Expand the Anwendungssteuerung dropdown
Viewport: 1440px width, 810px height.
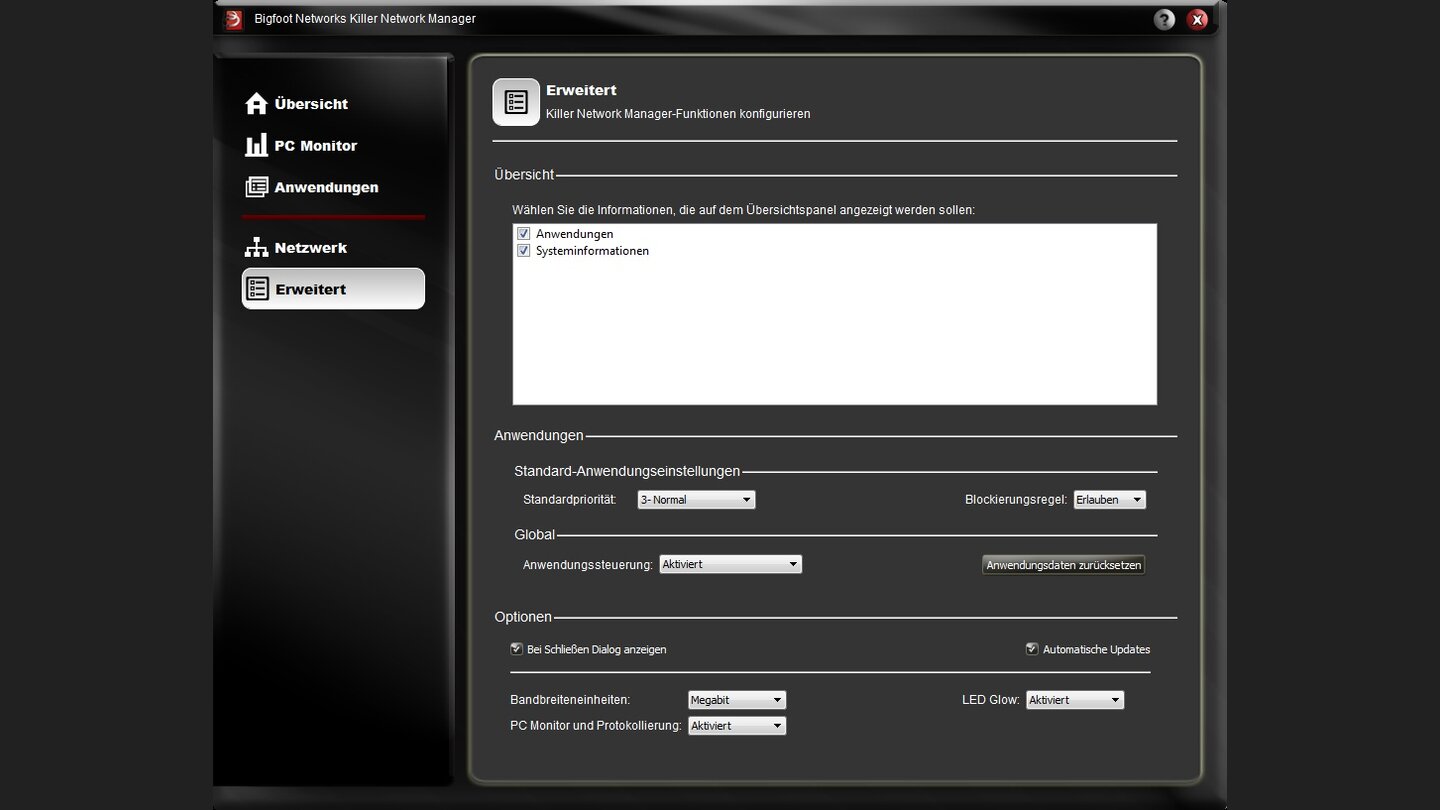(731, 565)
